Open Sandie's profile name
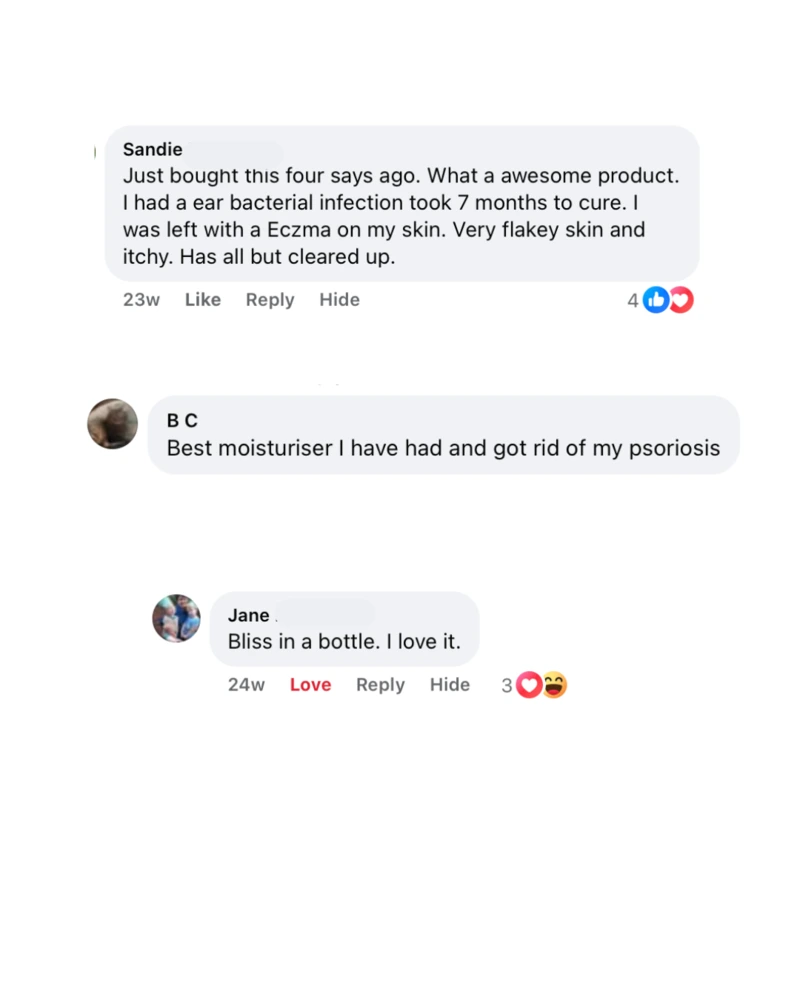This screenshot has width=800, height=1000. (x=152, y=149)
